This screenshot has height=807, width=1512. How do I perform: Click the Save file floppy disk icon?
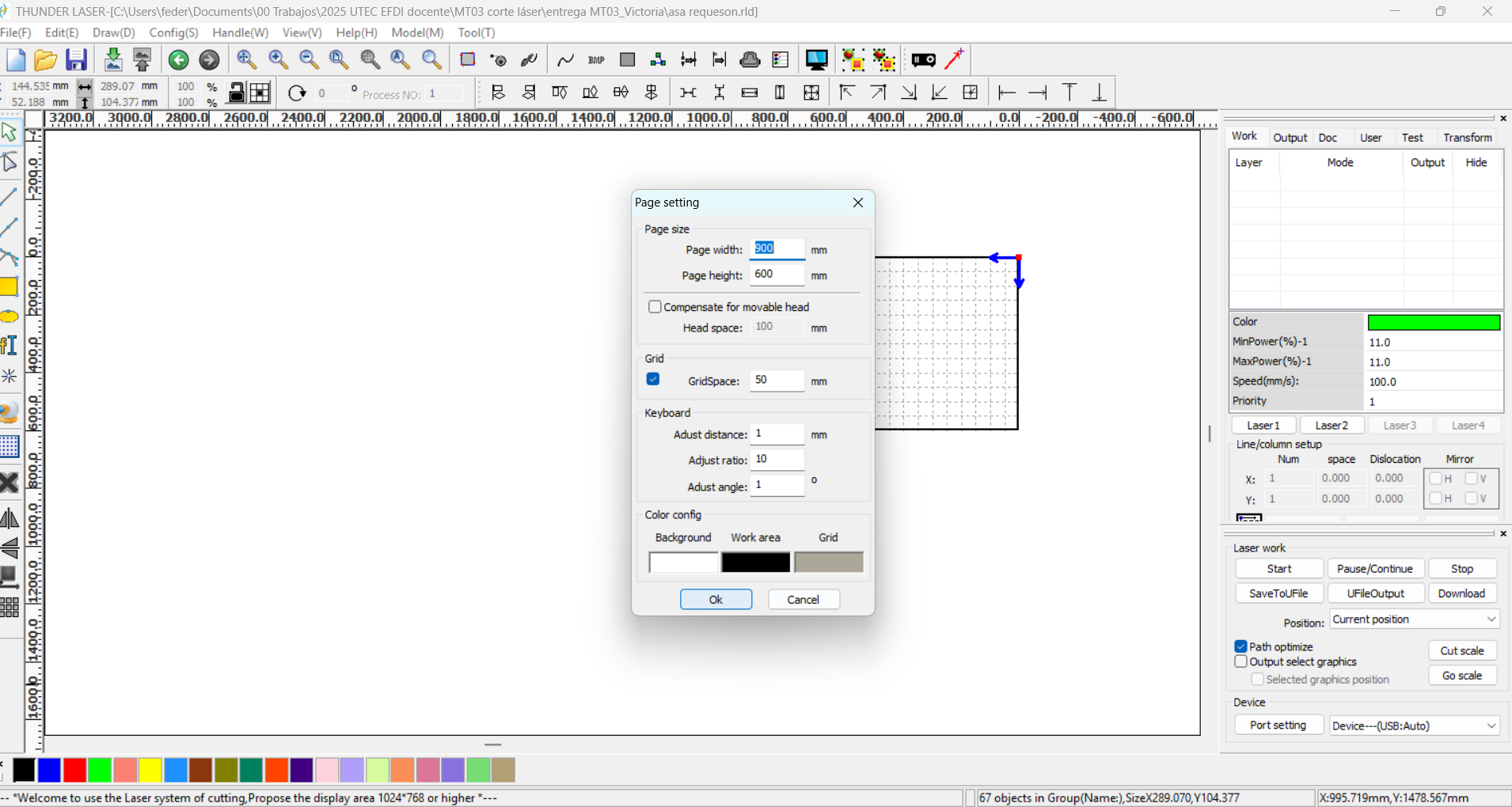click(76, 60)
